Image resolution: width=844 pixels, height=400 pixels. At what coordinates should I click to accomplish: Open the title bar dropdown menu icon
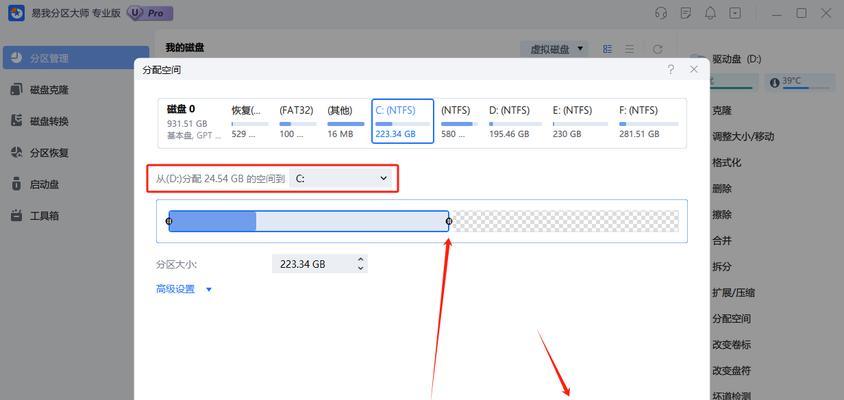pos(735,13)
